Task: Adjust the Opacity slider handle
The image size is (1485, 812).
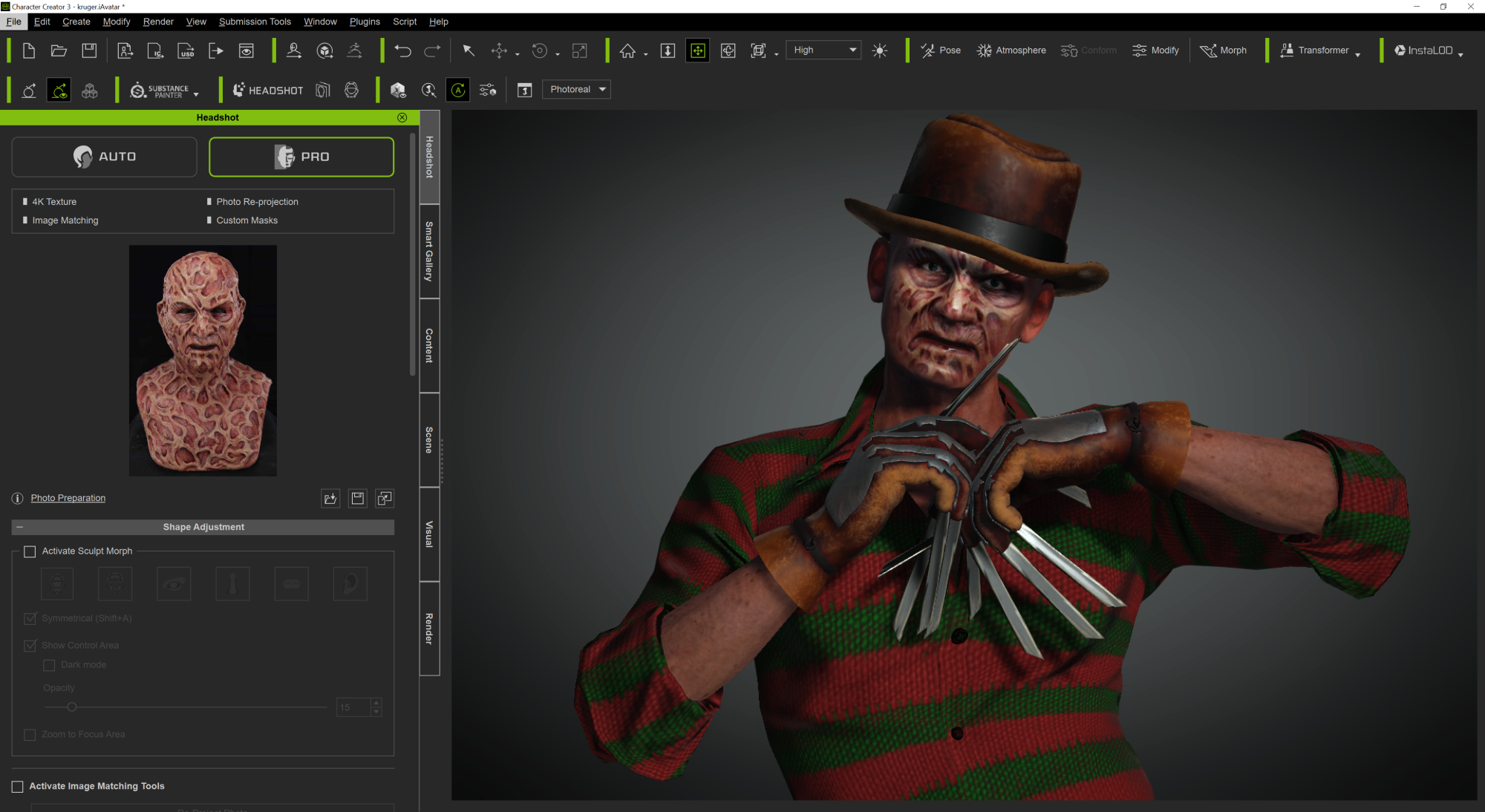Action: click(x=72, y=707)
